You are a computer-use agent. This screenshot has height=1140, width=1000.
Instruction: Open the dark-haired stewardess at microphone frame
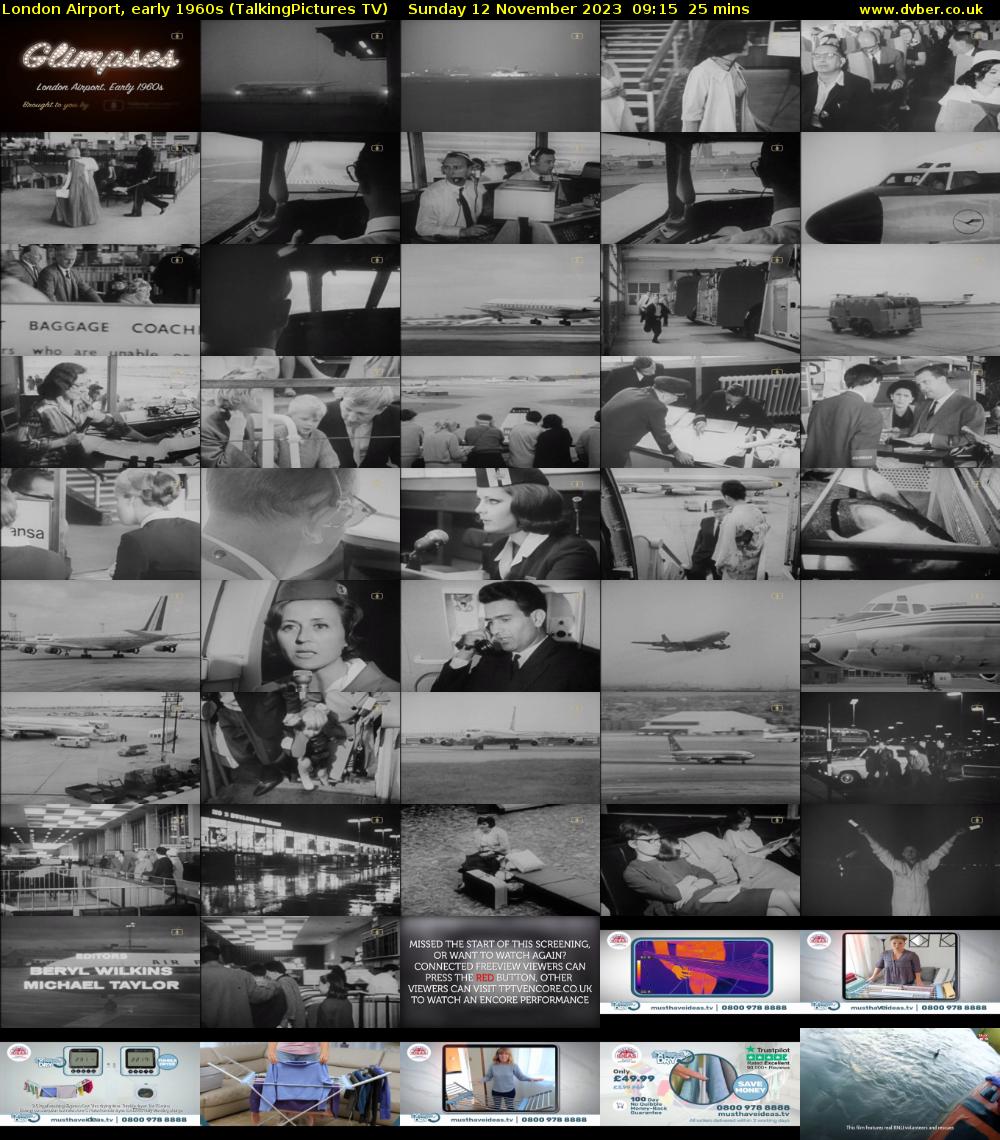500,523
